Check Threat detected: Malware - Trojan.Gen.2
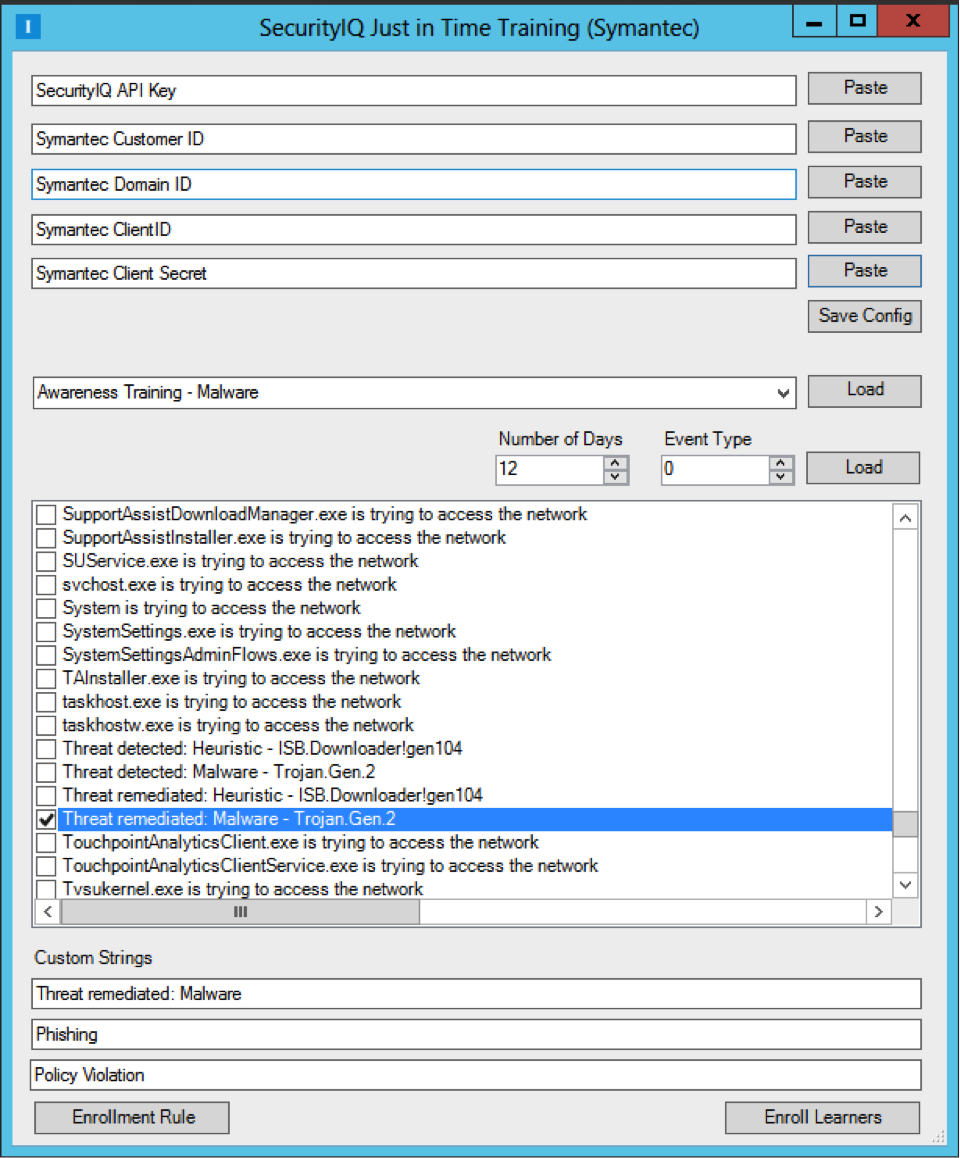 click(46, 772)
